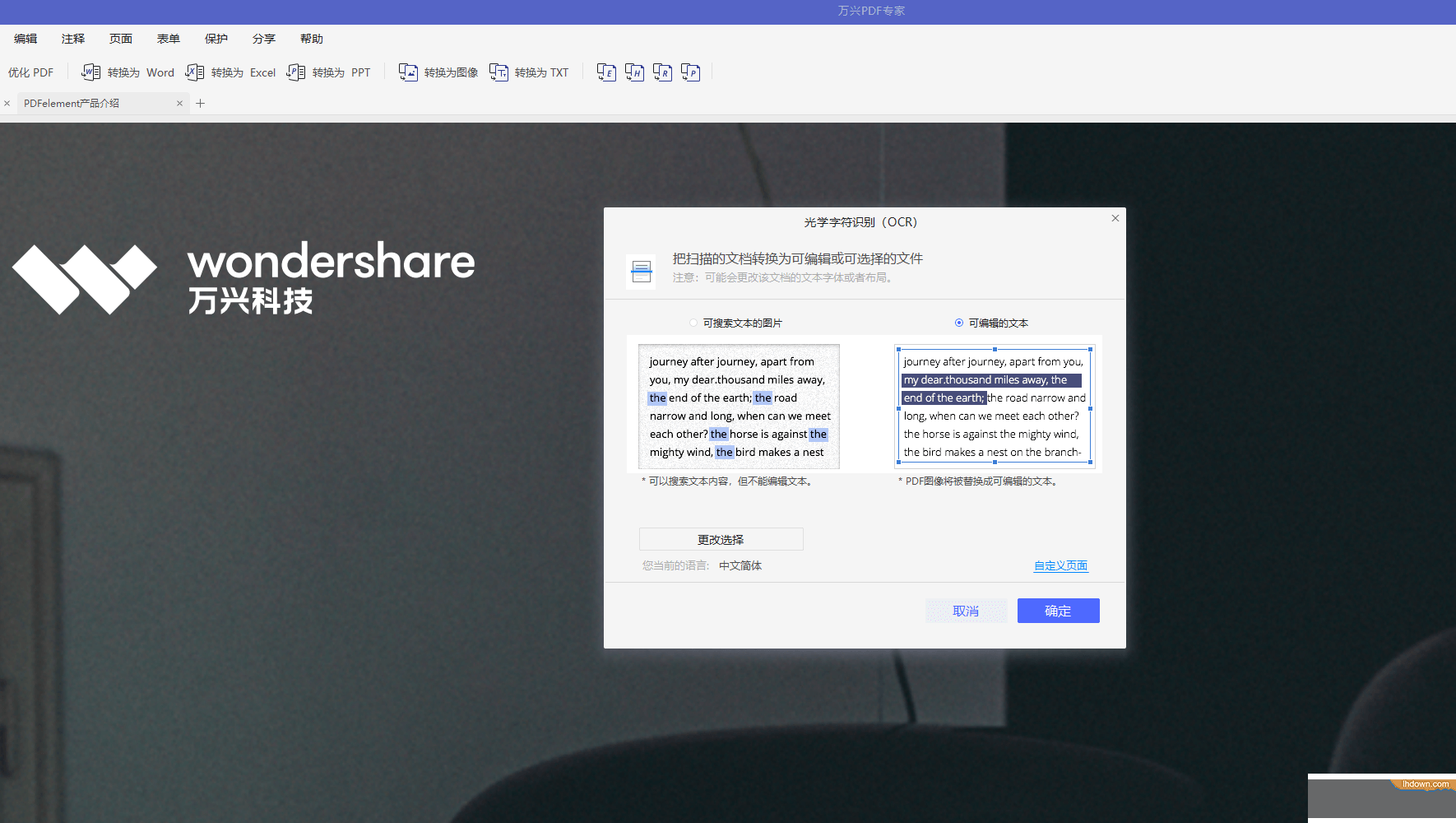
Task: Click the X left of the document tabs
Action: [7, 103]
